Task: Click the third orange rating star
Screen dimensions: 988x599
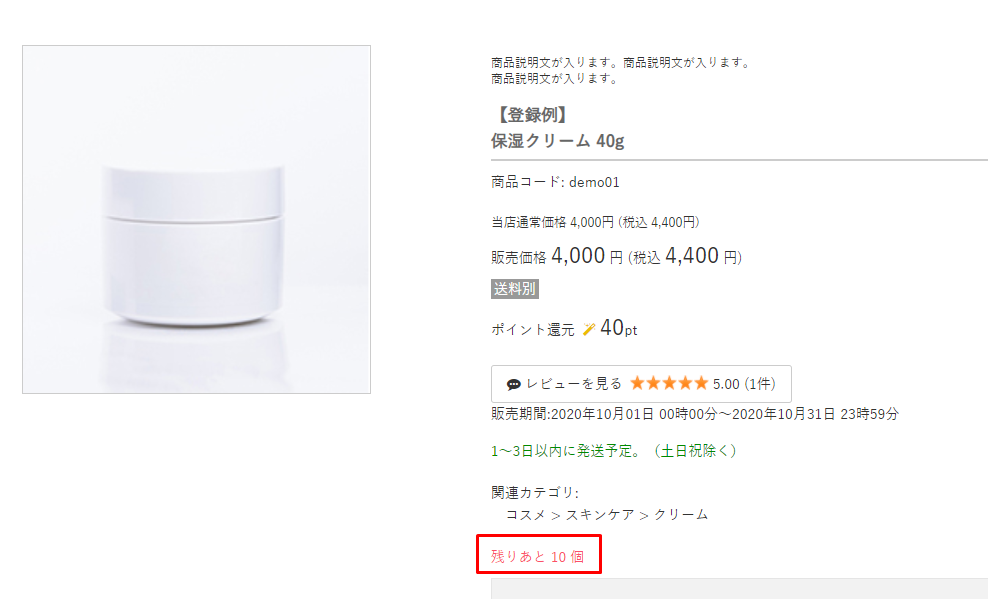Action: (x=669, y=383)
